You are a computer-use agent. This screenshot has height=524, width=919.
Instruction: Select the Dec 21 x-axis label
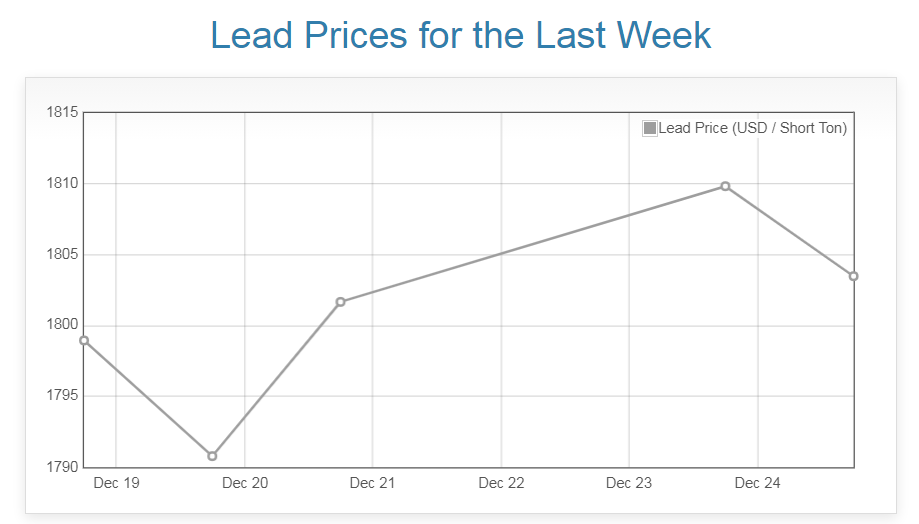pyautogui.click(x=372, y=484)
